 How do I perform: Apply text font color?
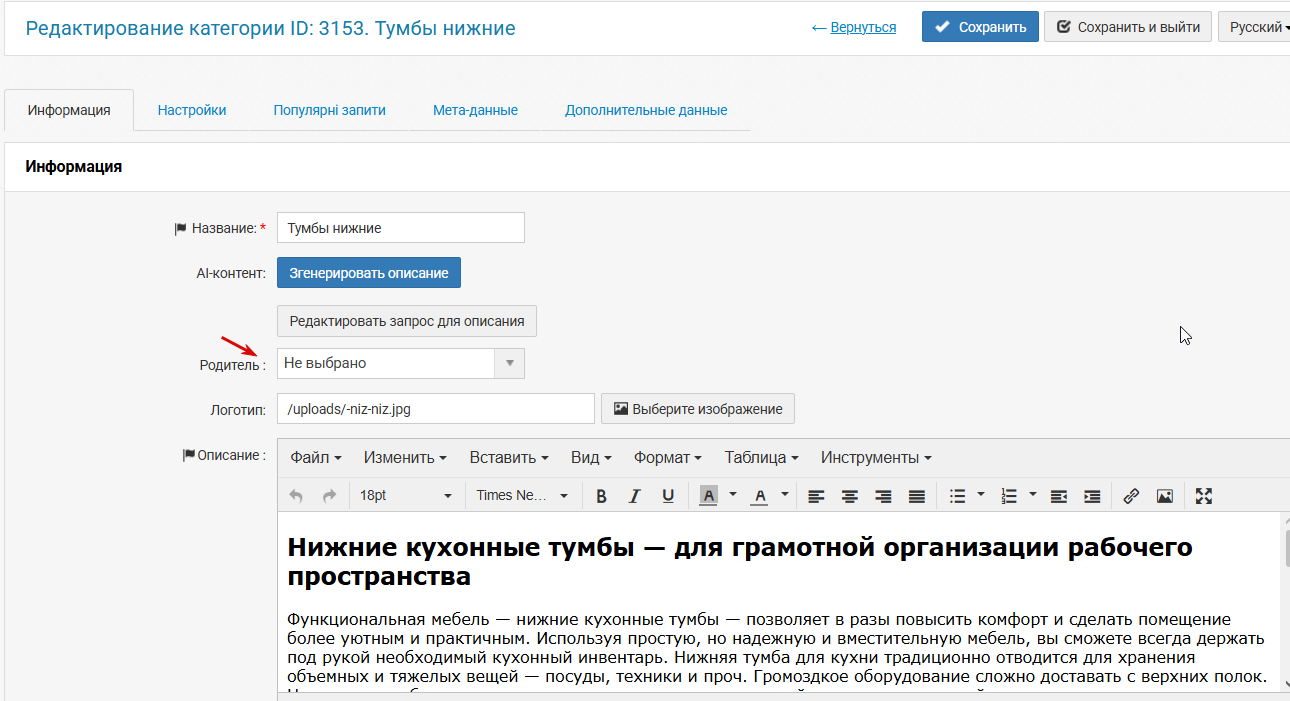(759, 496)
